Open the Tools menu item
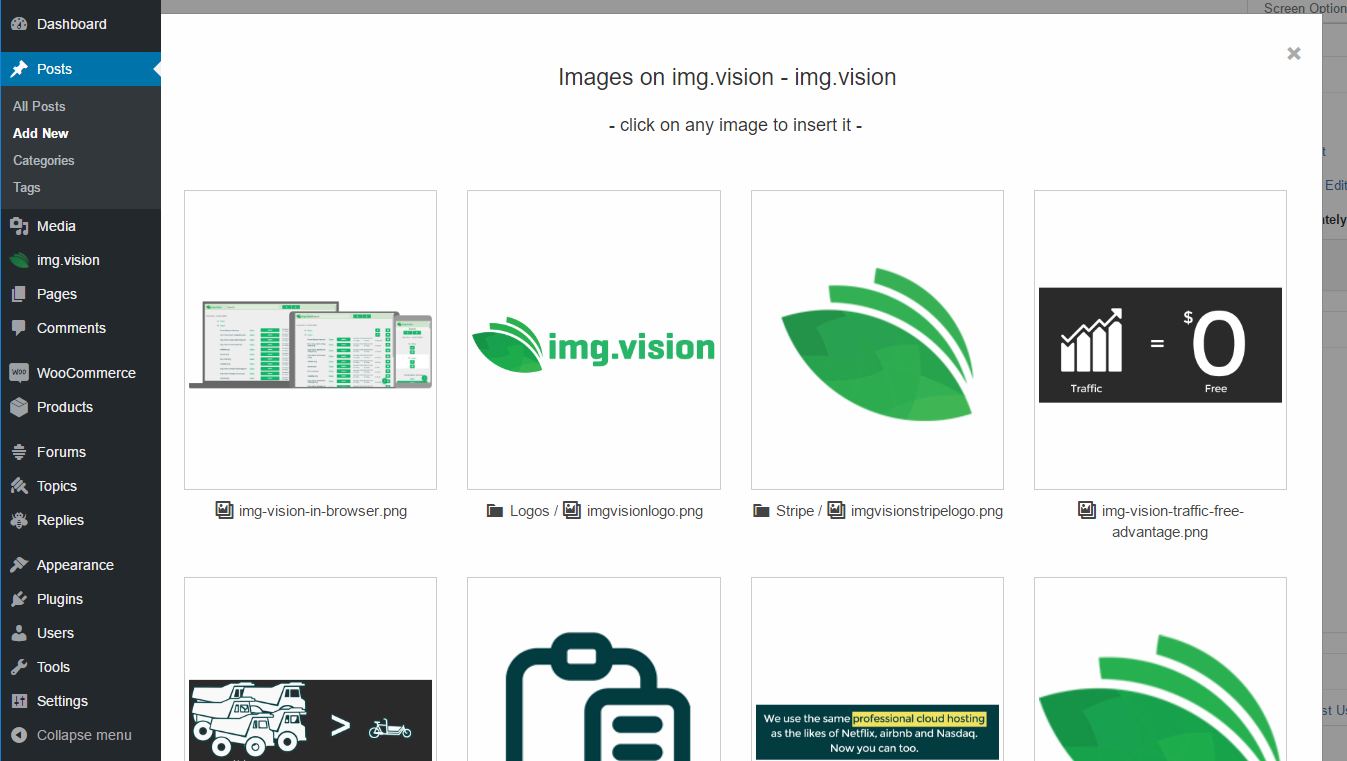This screenshot has height=761, width=1347. tap(80, 667)
